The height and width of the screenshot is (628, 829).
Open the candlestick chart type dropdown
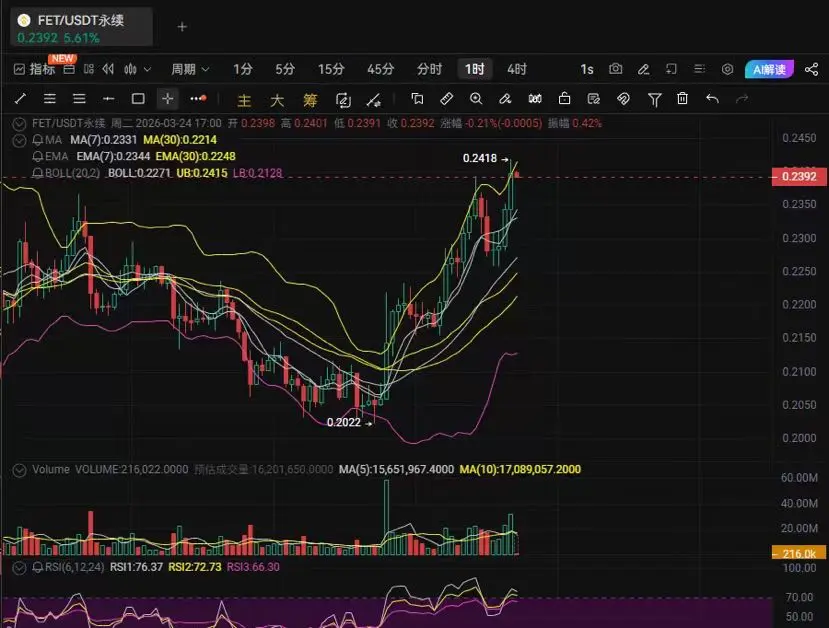137,69
